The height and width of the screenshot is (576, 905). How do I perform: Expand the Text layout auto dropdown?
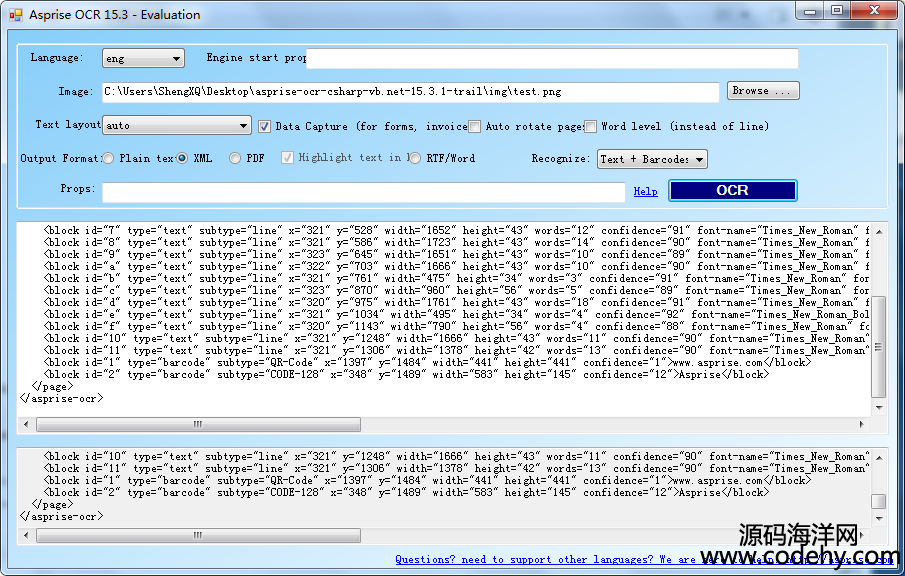176,126
